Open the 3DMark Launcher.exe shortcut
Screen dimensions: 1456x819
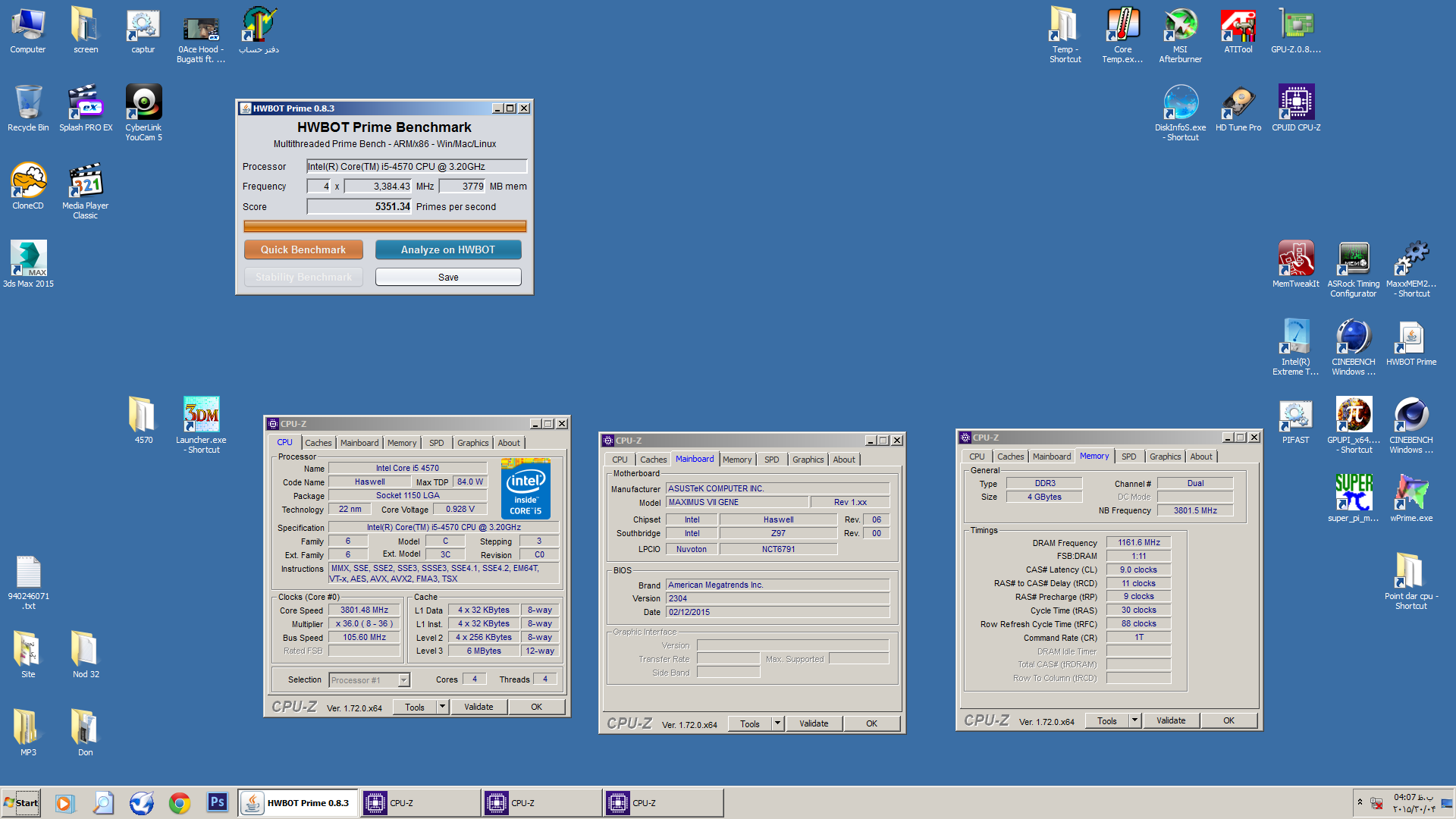pos(201,425)
